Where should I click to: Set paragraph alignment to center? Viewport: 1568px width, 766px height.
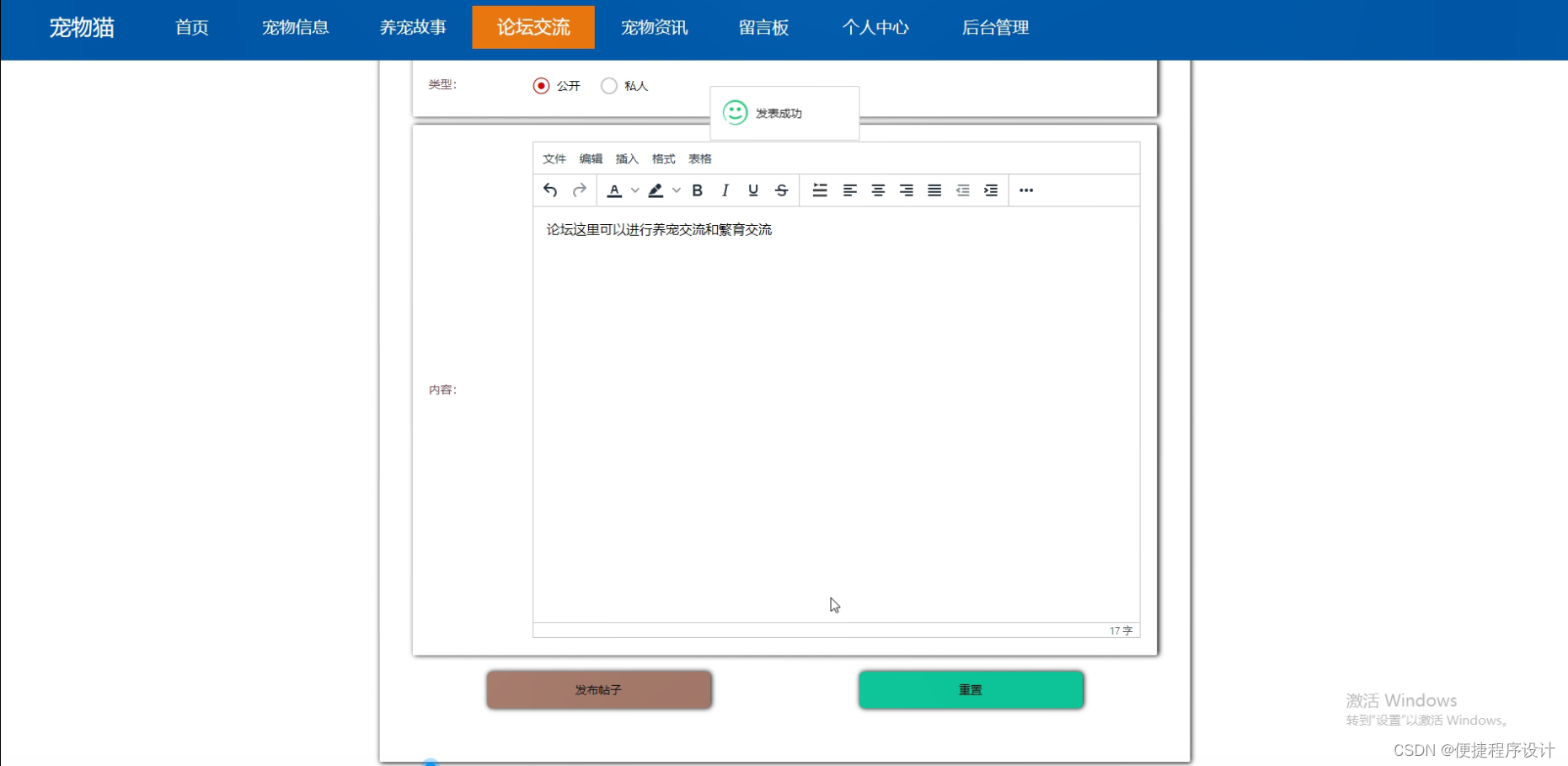(878, 190)
